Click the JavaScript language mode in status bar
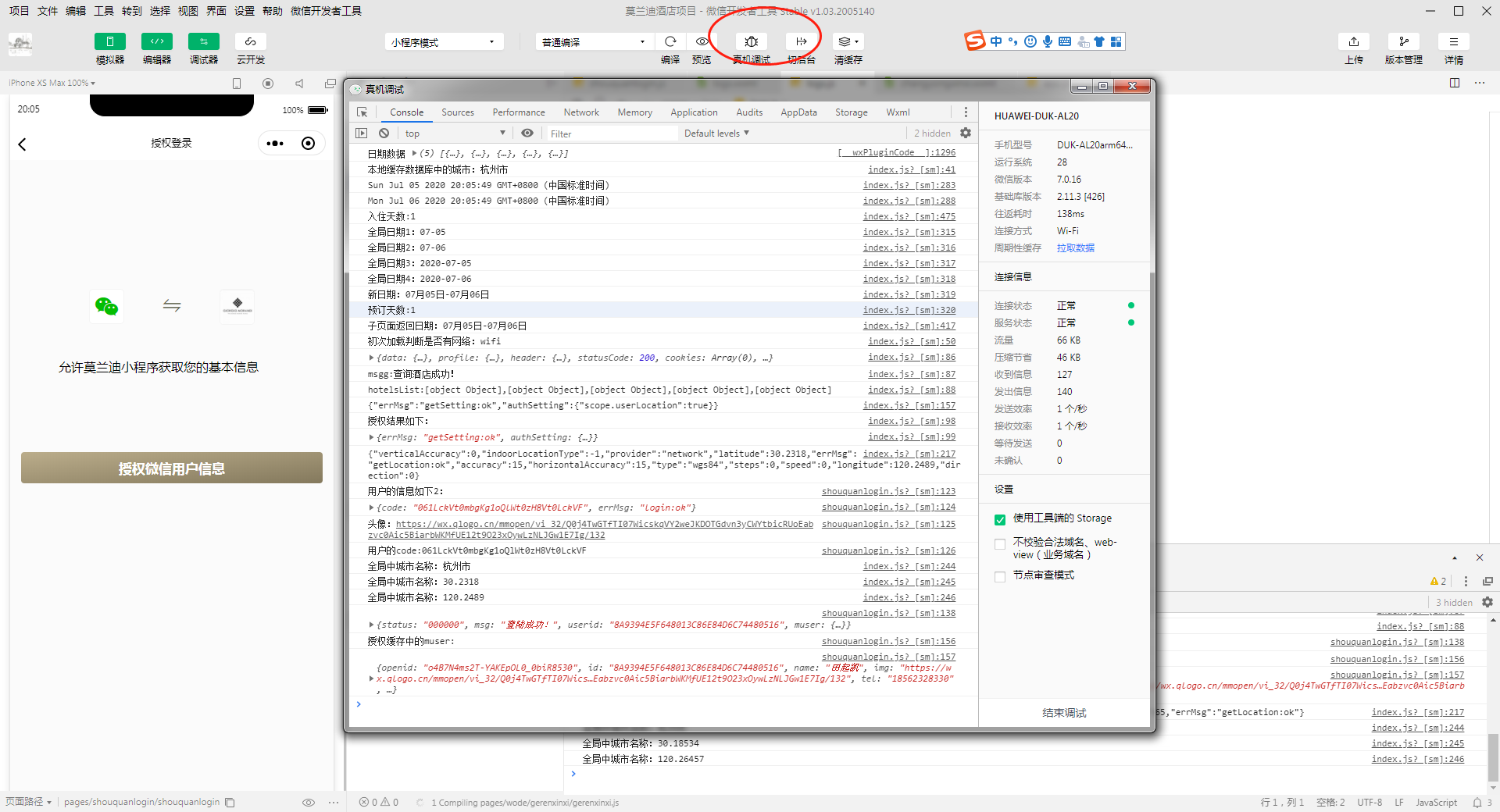This screenshot has height=812, width=1500. click(x=1436, y=803)
